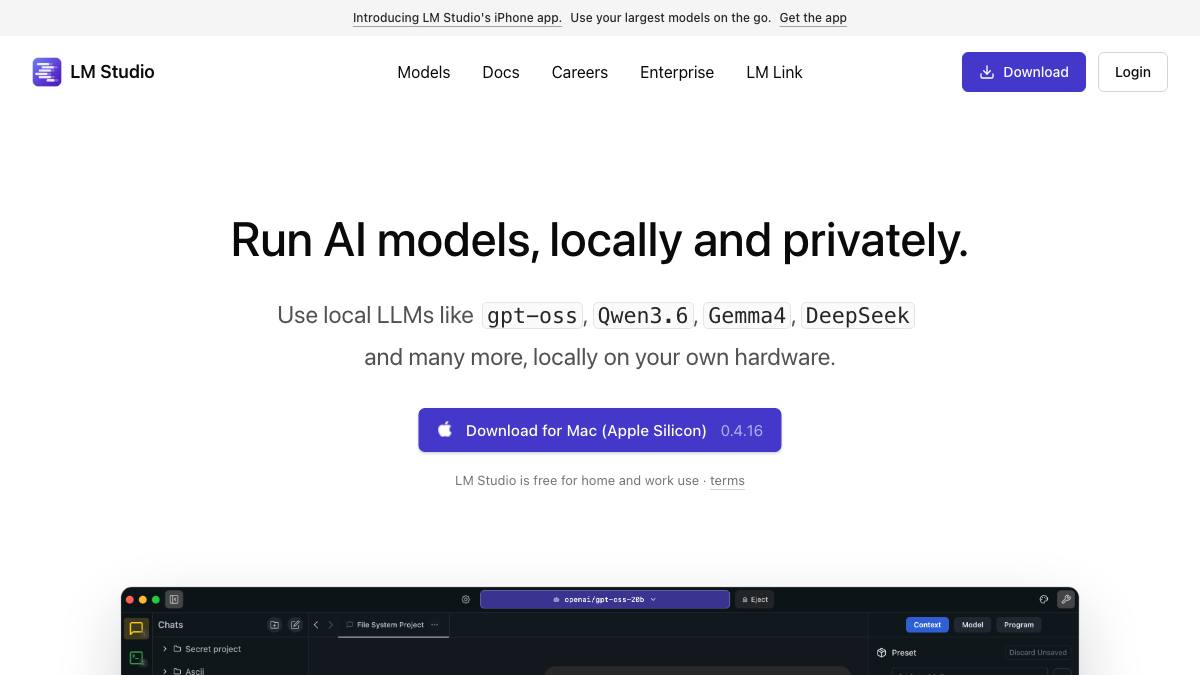Open the ellipsis menu on File System Project tab
1200x675 pixels.
tap(434, 625)
